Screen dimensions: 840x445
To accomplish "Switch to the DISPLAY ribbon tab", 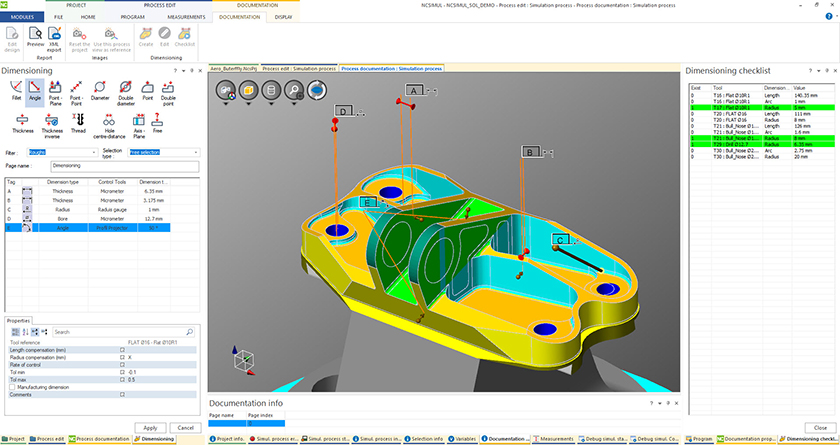I will point(284,17).
